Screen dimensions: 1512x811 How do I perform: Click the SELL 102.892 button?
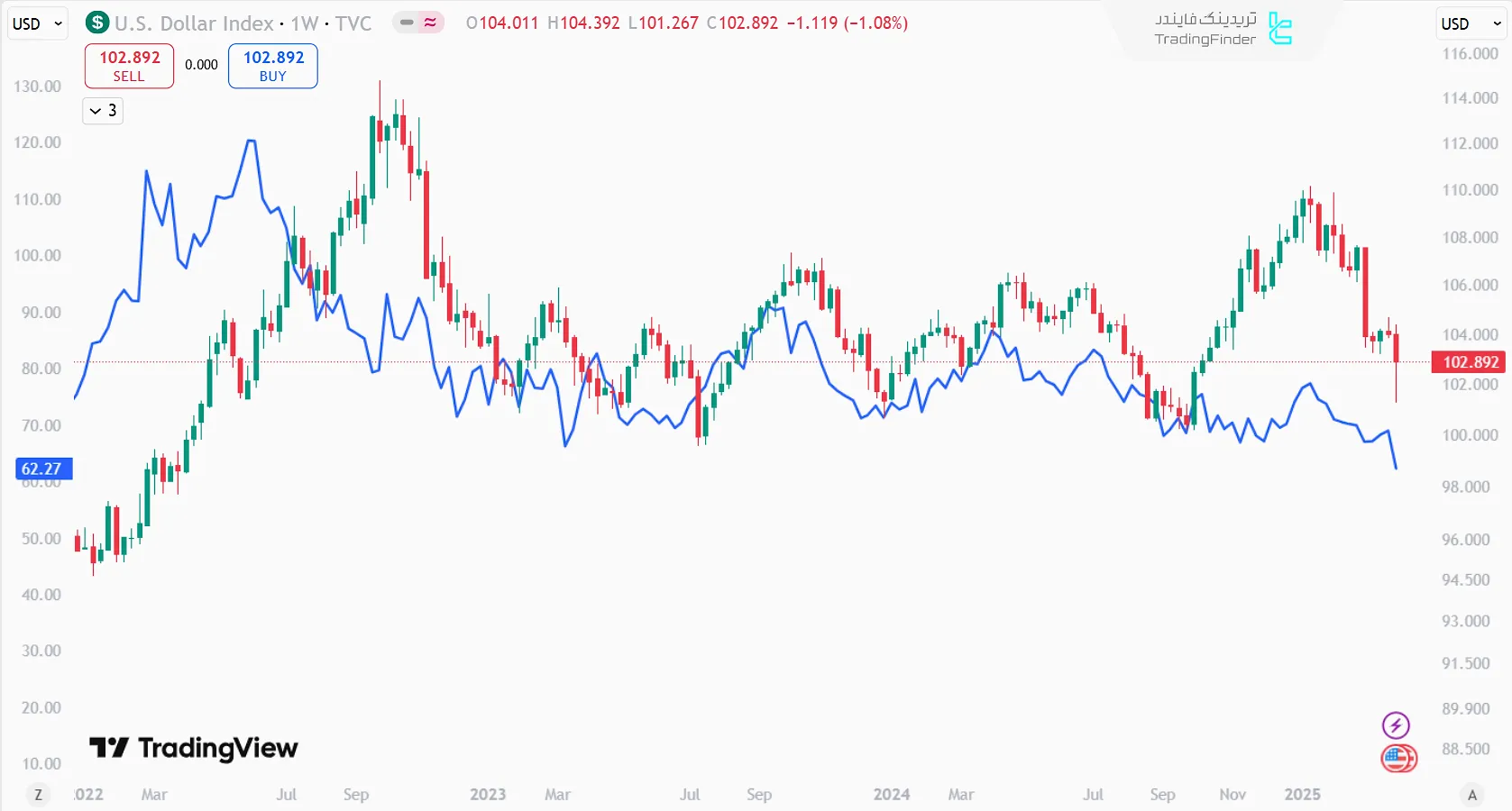pyautogui.click(x=129, y=66)
